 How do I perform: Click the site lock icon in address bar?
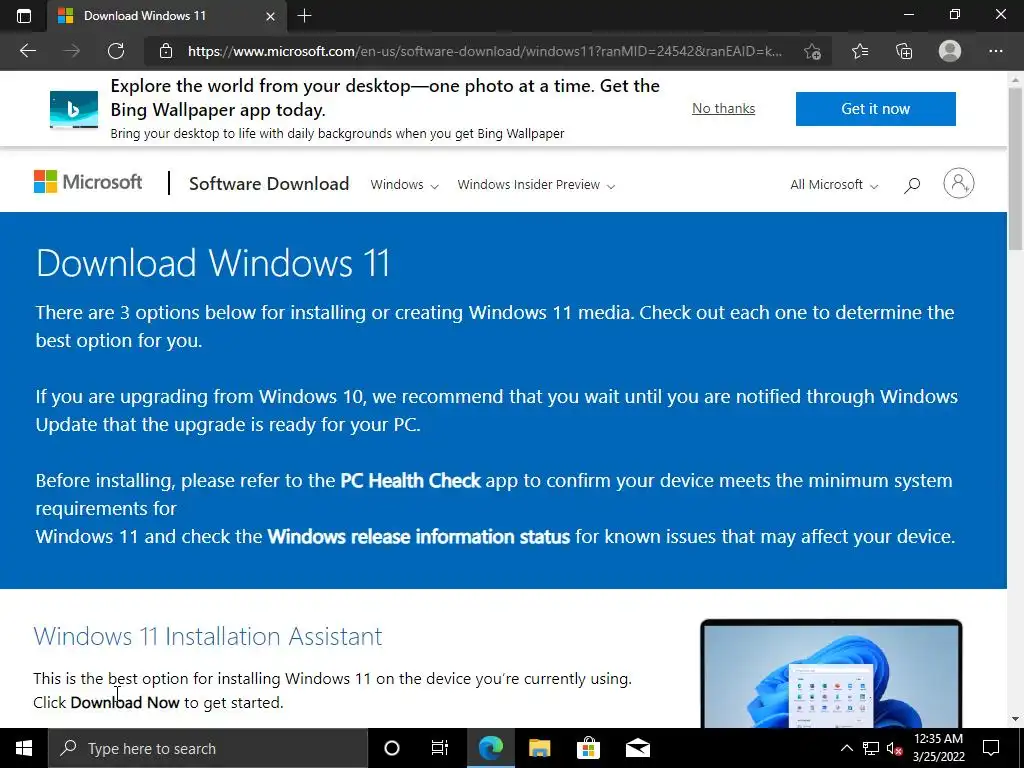pos(166,51)
